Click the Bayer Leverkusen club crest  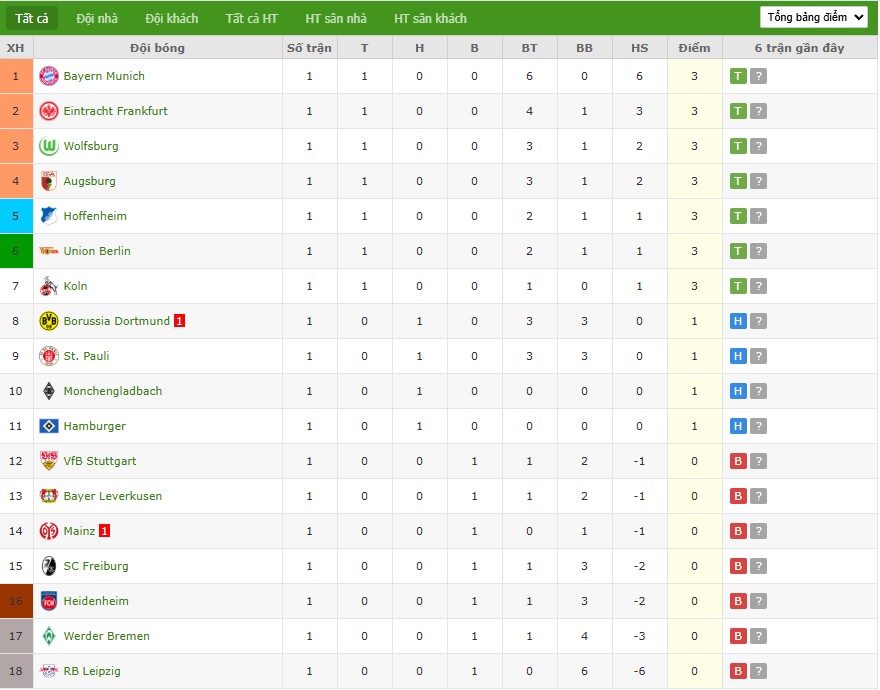[49, 496]
